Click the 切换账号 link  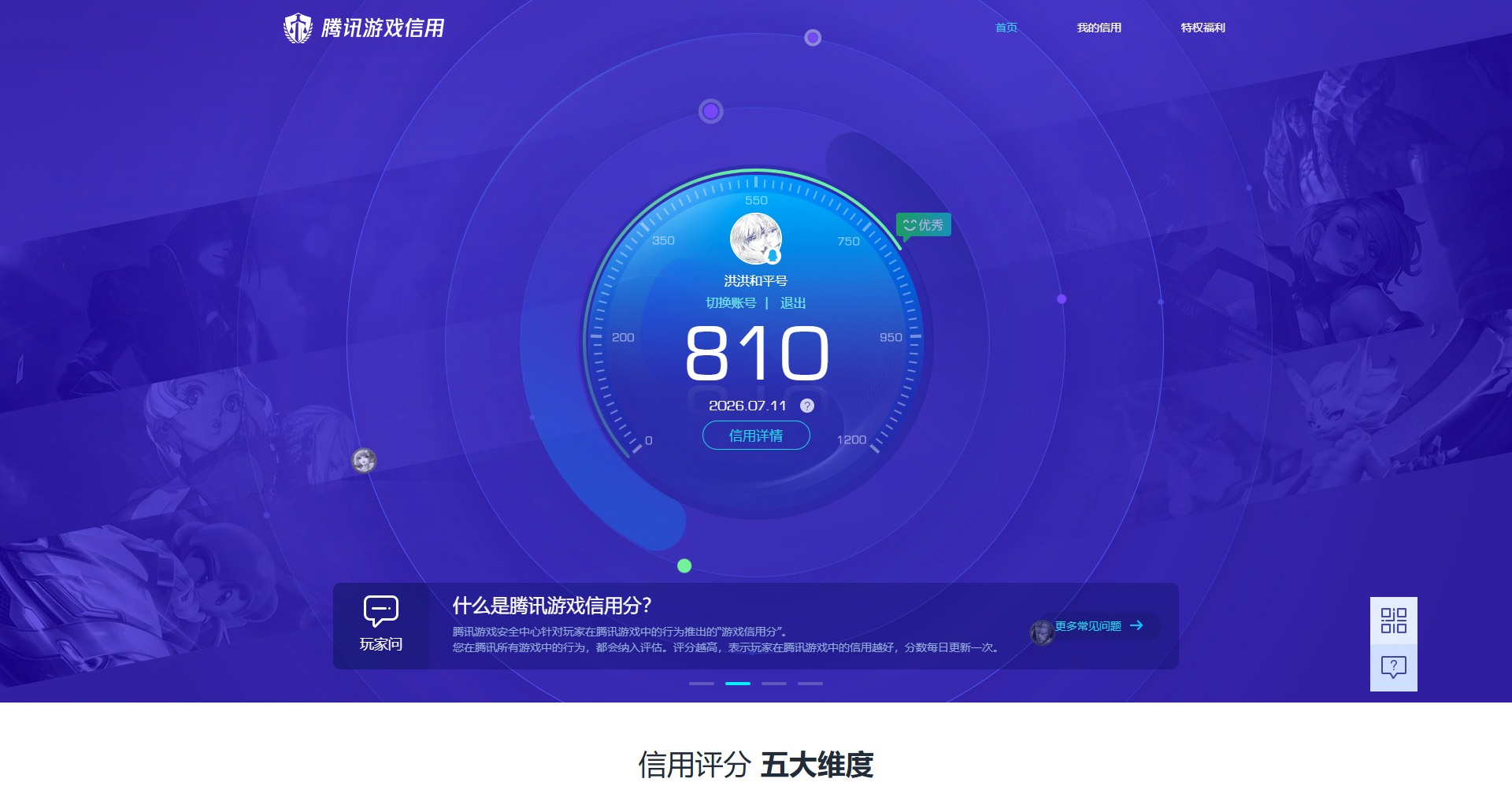pyautogui.click(x=731, y=303)
